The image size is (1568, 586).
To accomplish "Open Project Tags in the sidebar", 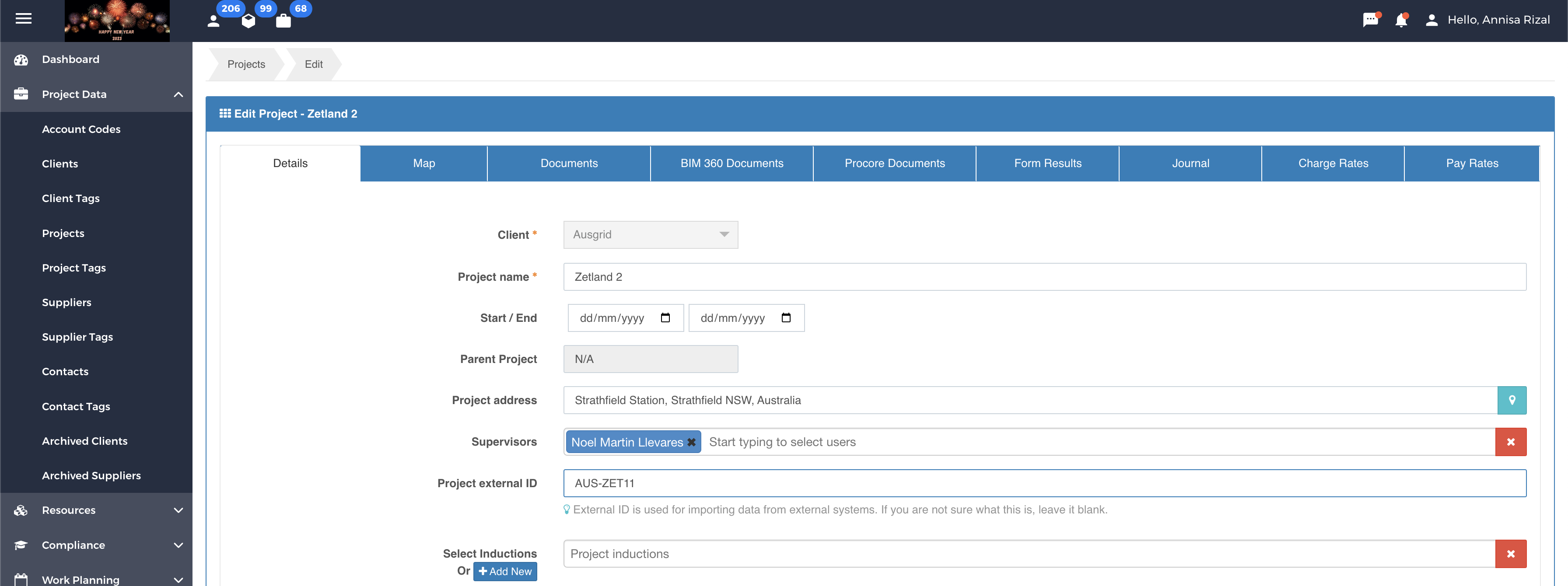I will click(x=73, y=268).
